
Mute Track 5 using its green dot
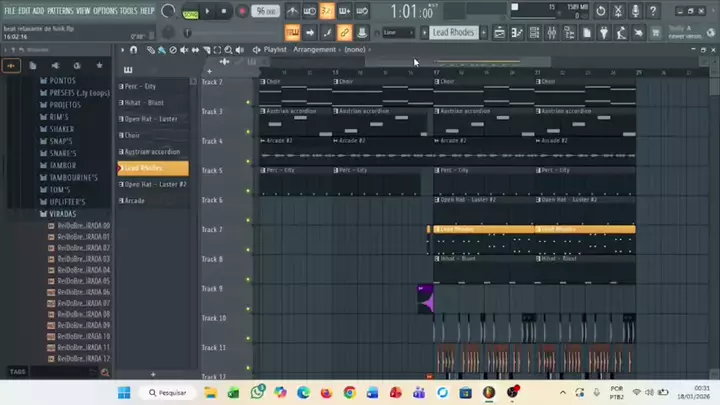point(249,191)
